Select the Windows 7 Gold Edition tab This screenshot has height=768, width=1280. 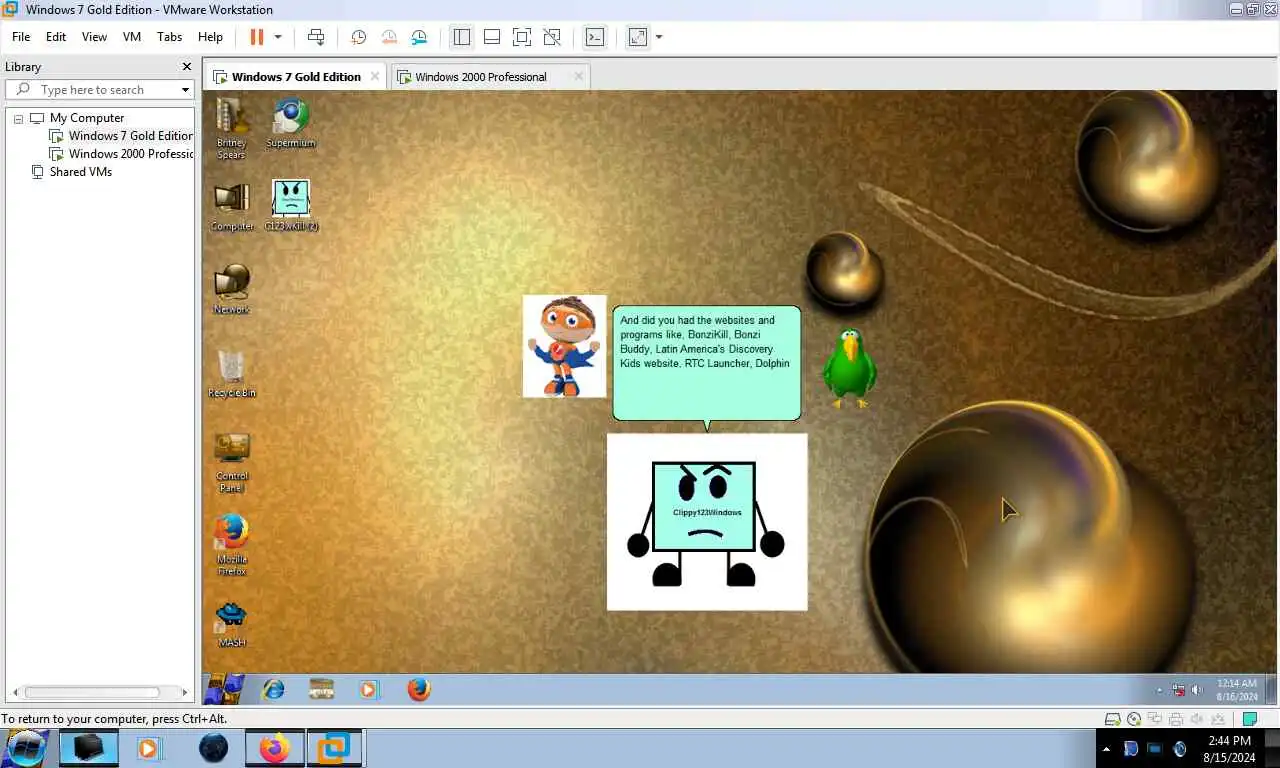click(x=296, y=77)
